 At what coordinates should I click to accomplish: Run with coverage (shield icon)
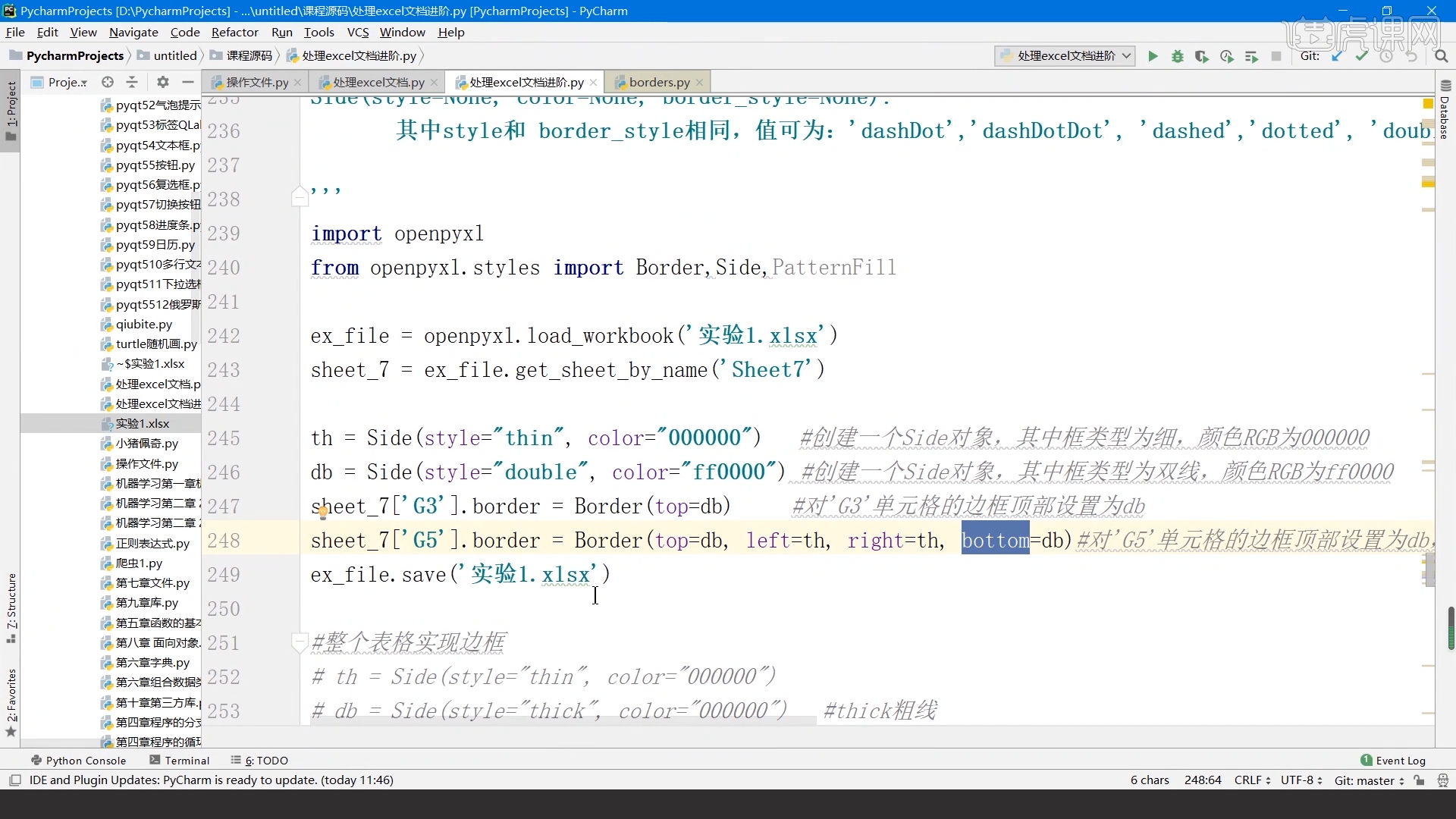tap(1202, 56)
